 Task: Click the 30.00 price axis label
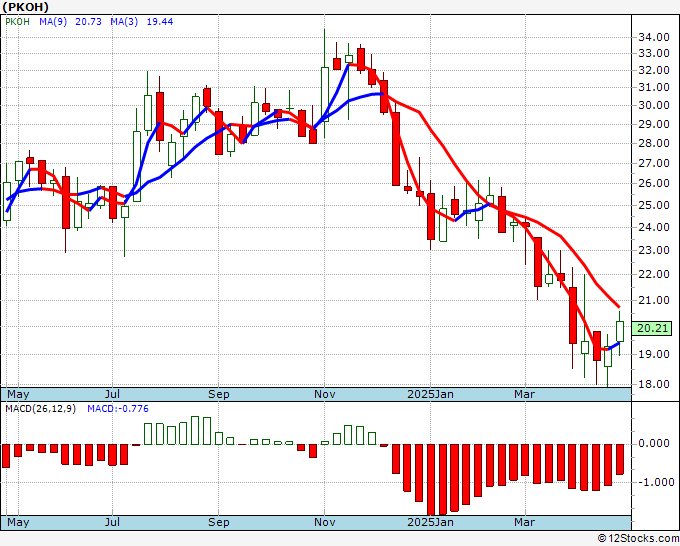[x=654, y=105]
